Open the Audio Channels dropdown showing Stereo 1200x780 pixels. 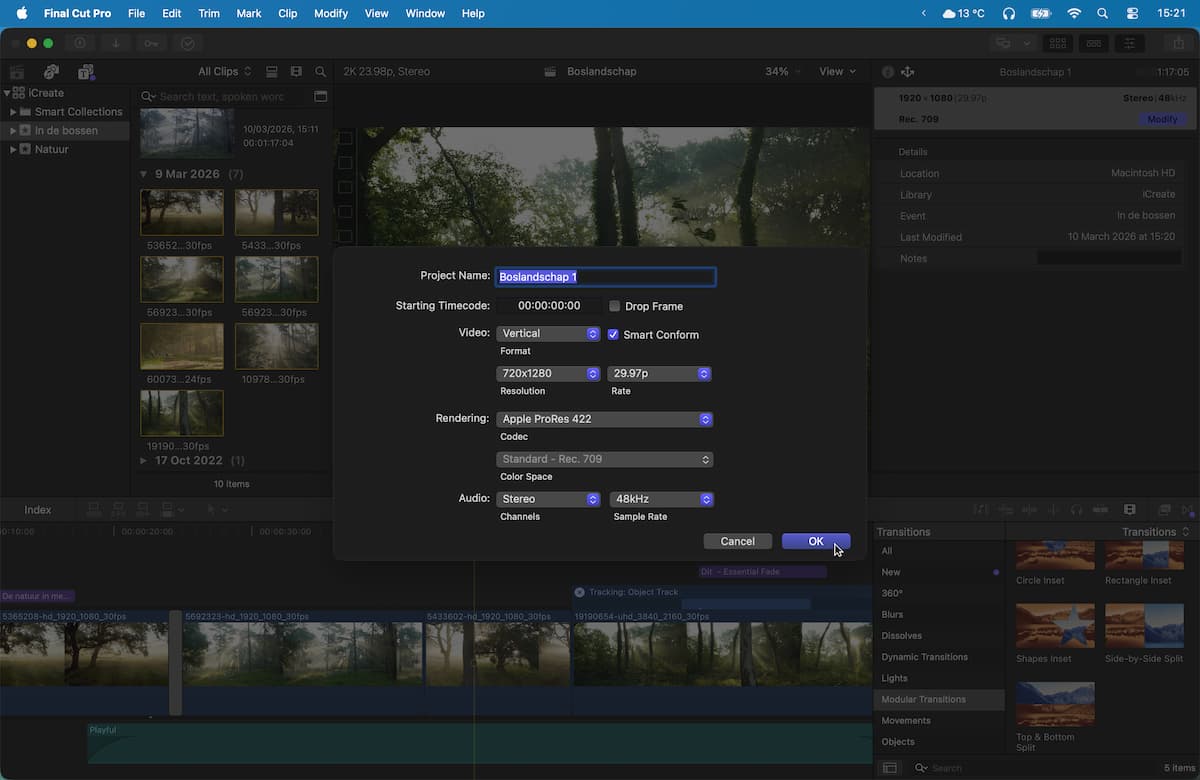point(548,499)
